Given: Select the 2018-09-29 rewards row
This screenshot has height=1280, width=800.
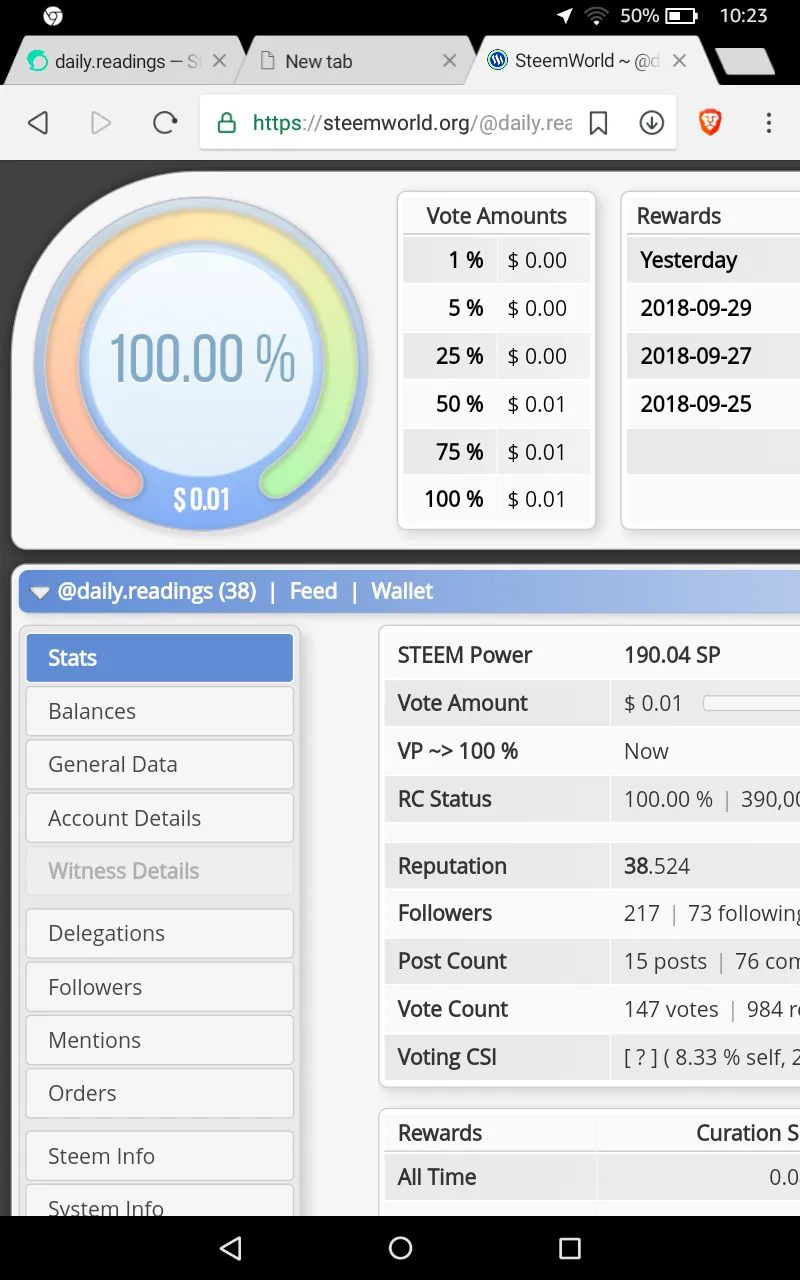Looking at the screenshot, I should (x=713, y=308).
